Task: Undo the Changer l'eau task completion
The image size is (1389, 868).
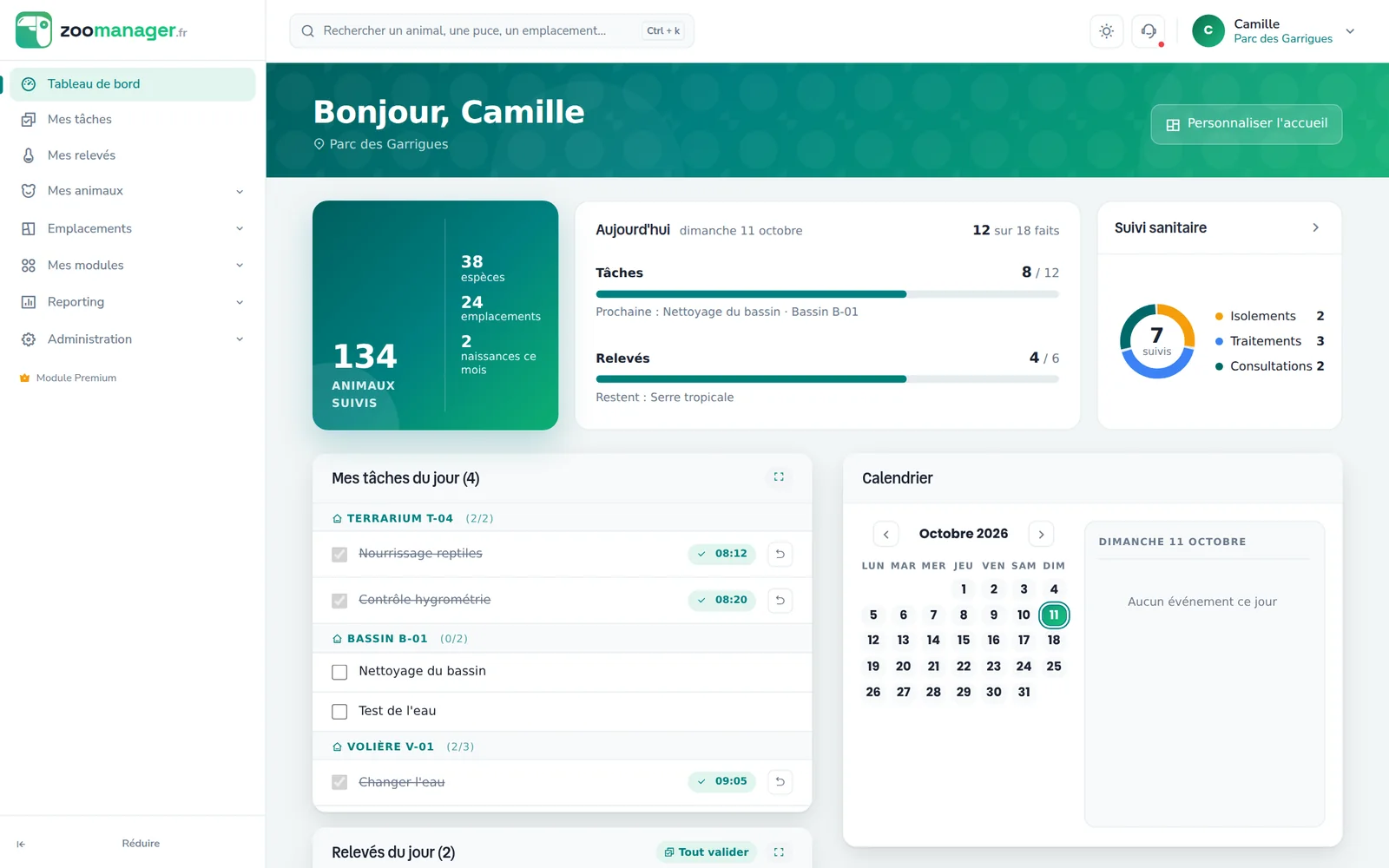Action: tap(780, 781)
